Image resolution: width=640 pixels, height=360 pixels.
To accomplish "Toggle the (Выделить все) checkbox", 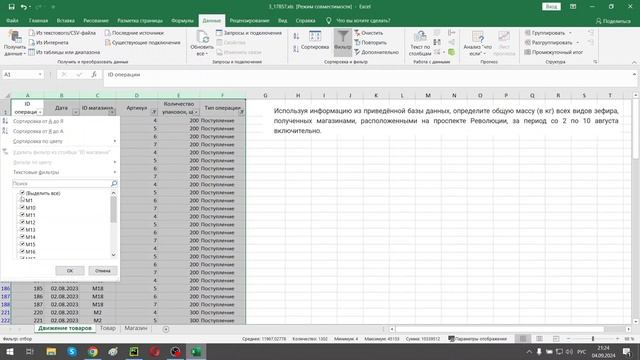I will coord(22,193).
